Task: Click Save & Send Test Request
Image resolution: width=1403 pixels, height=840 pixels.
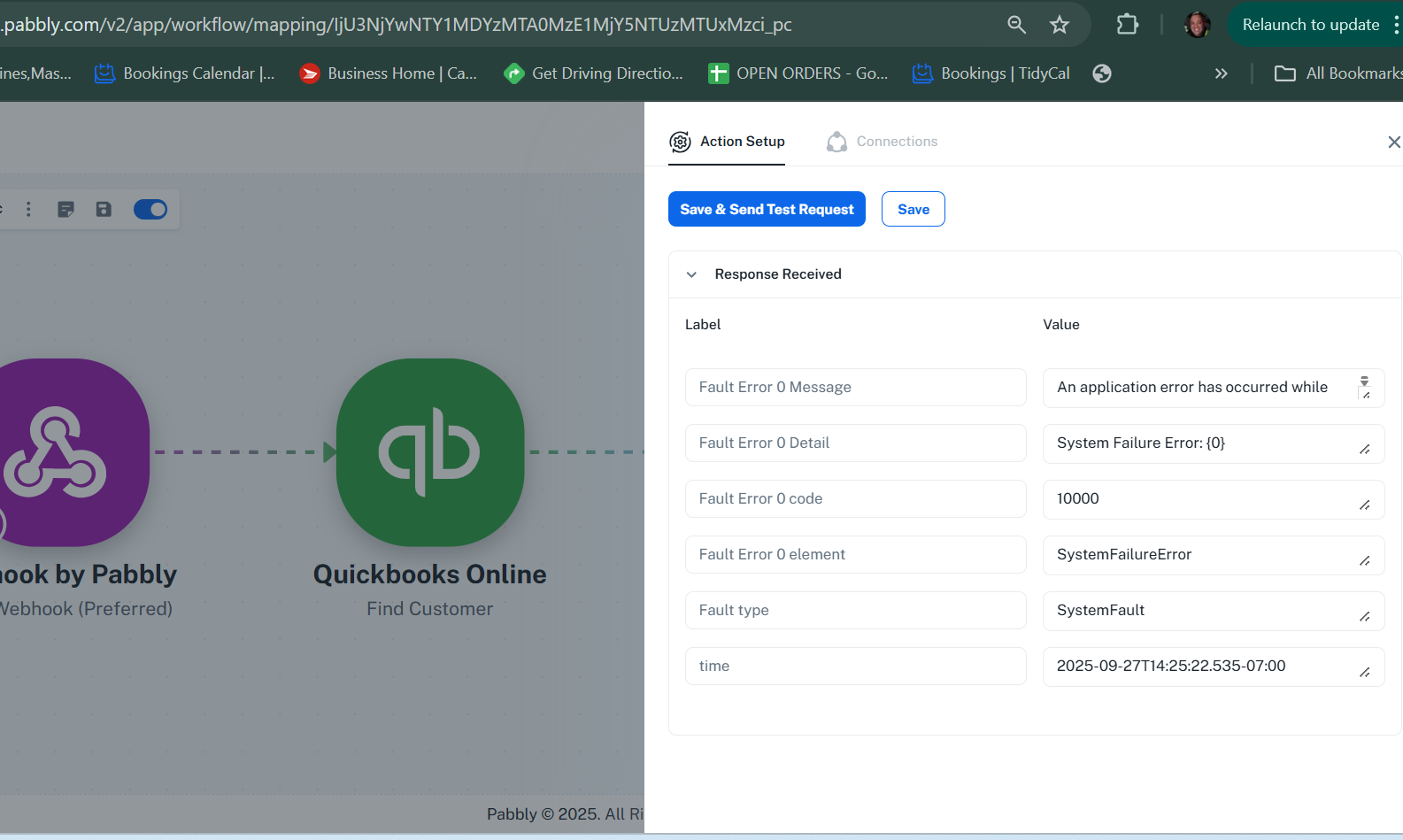Action: tap(767, 209)
